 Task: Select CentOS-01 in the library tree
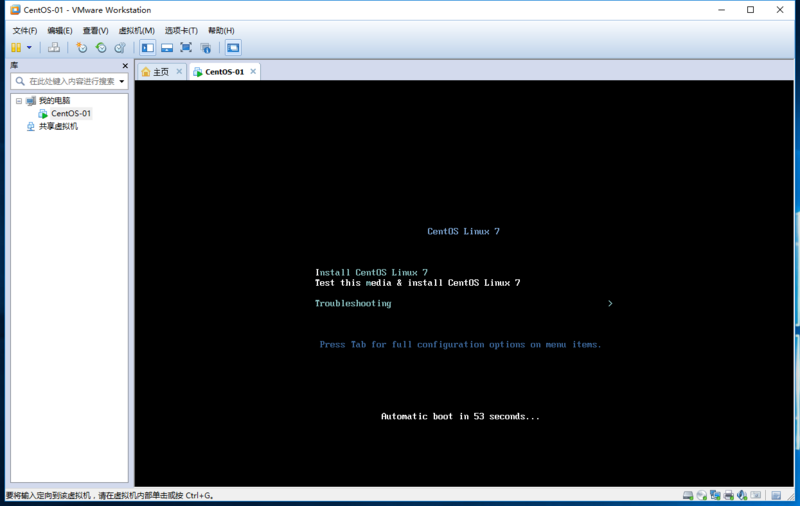[70, 113]
